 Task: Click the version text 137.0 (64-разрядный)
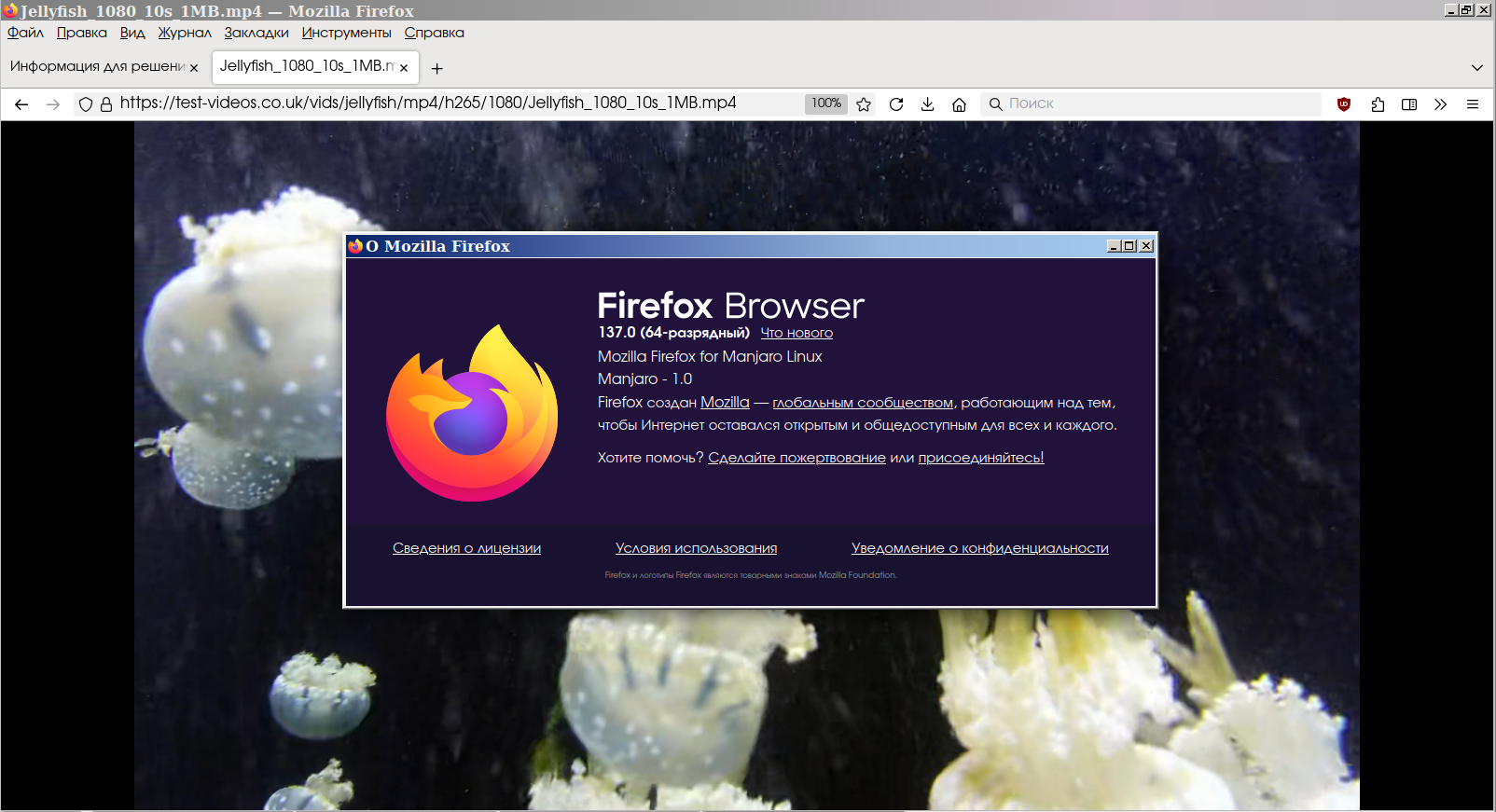673,333
